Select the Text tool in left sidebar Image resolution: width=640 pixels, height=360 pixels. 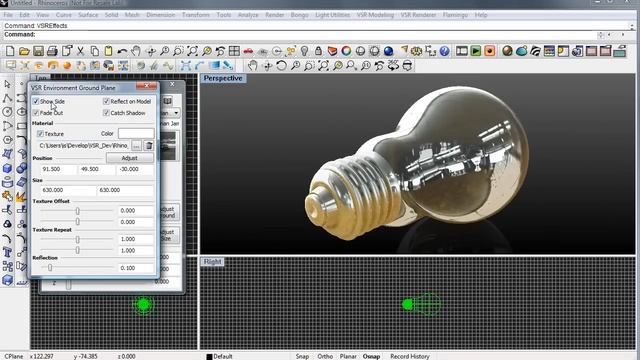coord(7,252)
